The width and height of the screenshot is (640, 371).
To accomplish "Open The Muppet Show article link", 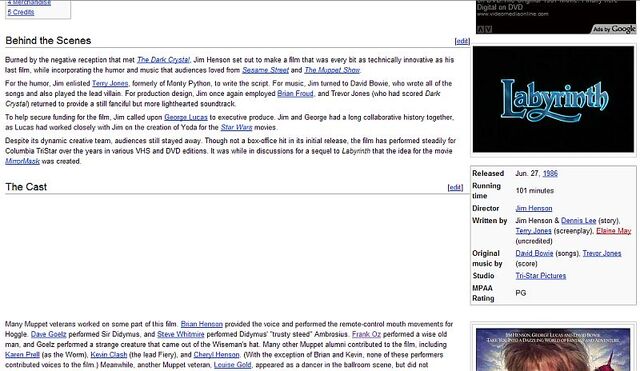I will (x=332, y=70).
